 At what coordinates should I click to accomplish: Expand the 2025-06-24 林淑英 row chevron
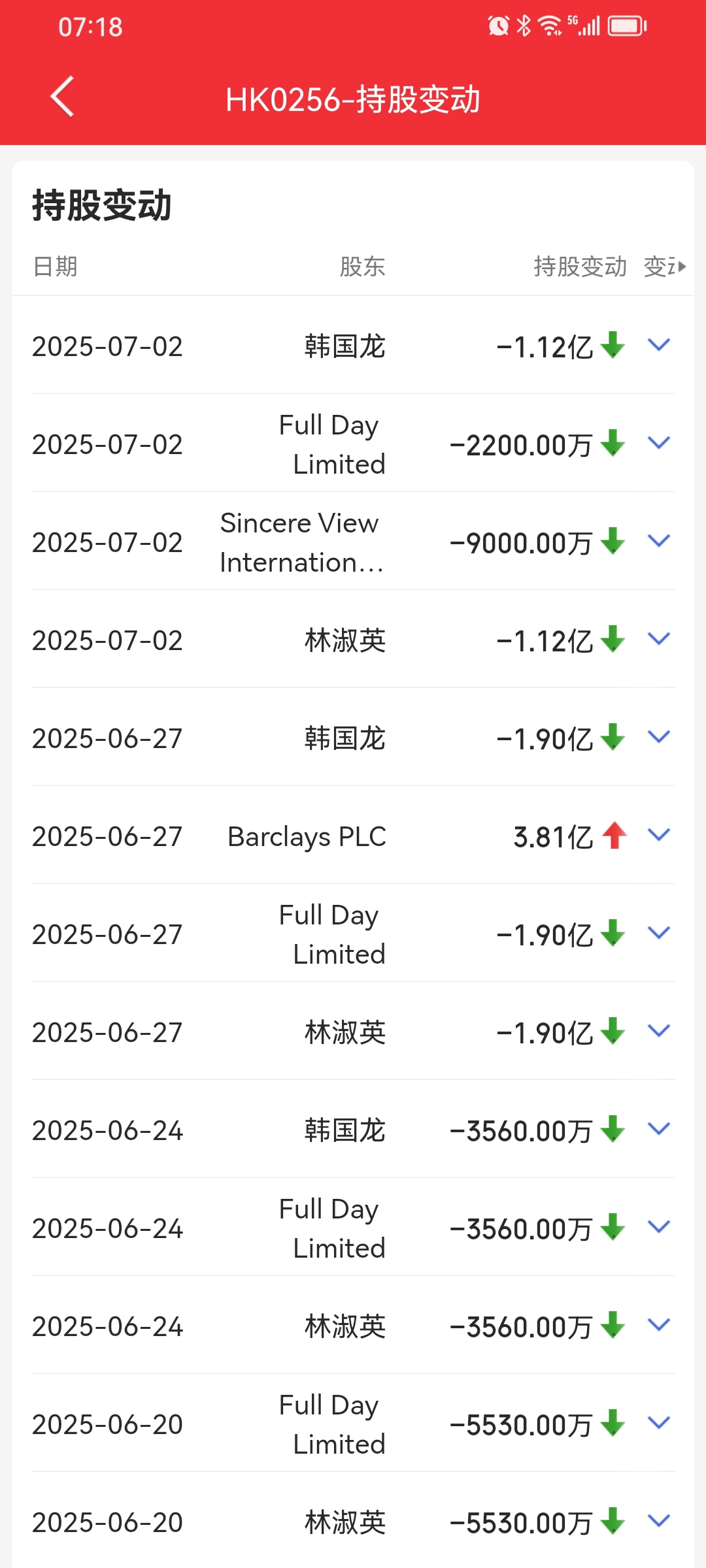pyautogui.click(x=659, y=1324)
